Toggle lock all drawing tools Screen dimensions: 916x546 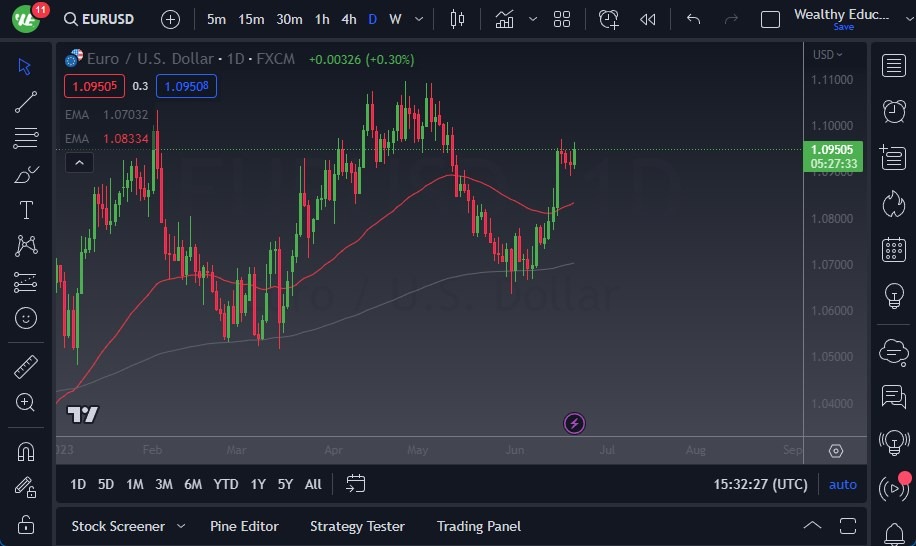(26, 524)
